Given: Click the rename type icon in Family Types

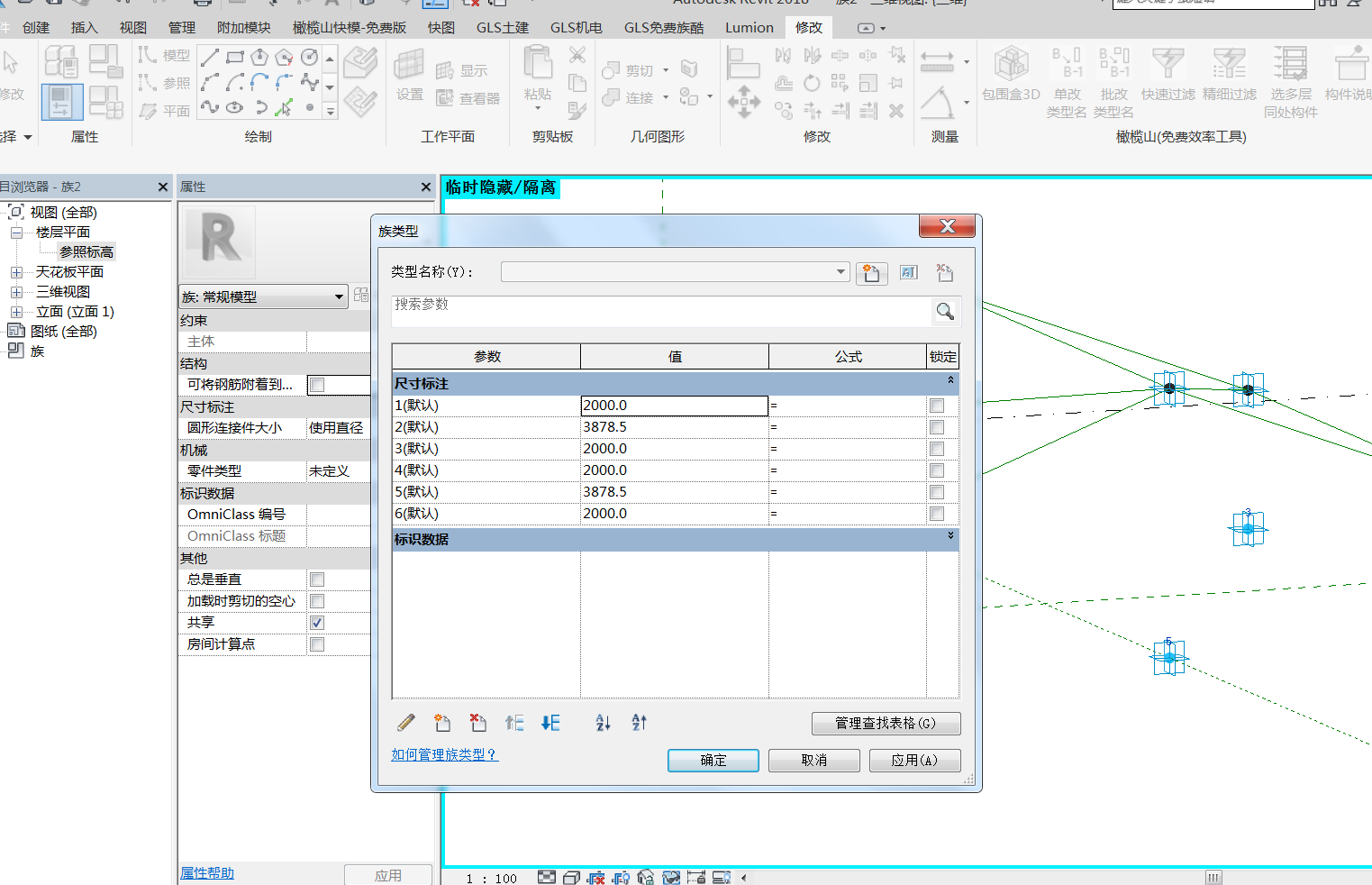Looking at the screenshot, I should click(x=909, y=273).
